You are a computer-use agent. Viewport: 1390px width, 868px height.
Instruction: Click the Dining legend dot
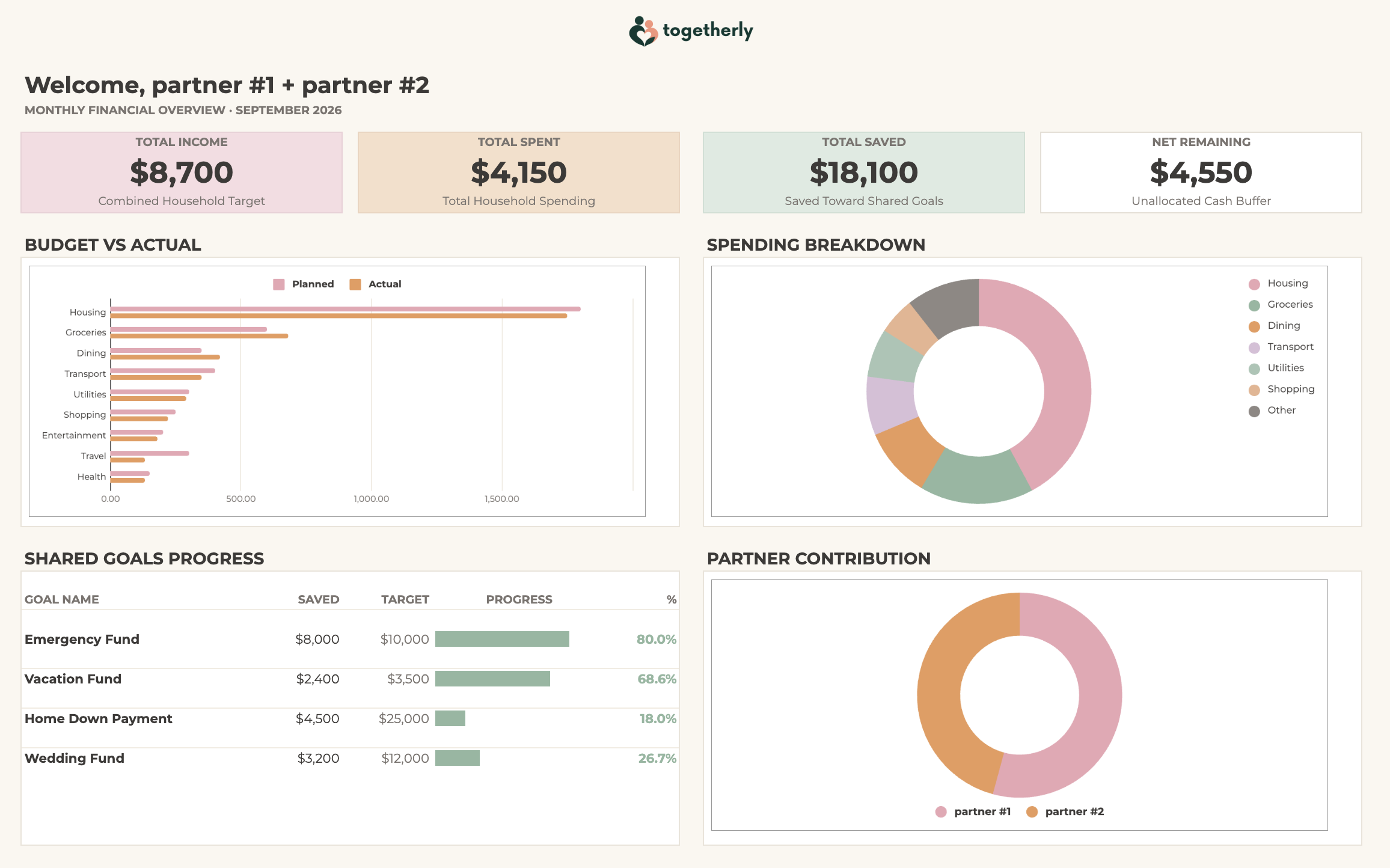coord(1254,326)
